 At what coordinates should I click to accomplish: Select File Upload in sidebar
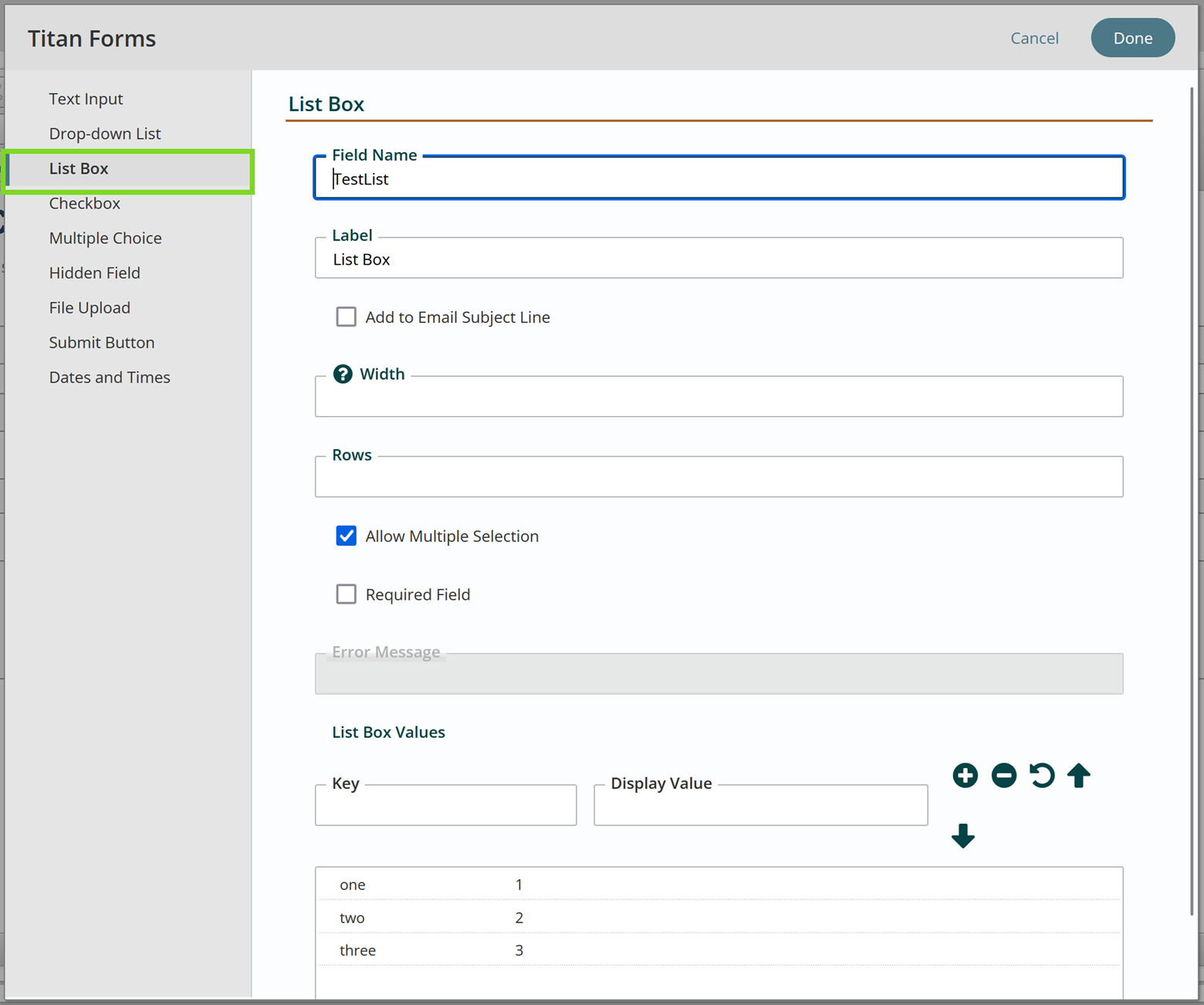click(90, 308)
